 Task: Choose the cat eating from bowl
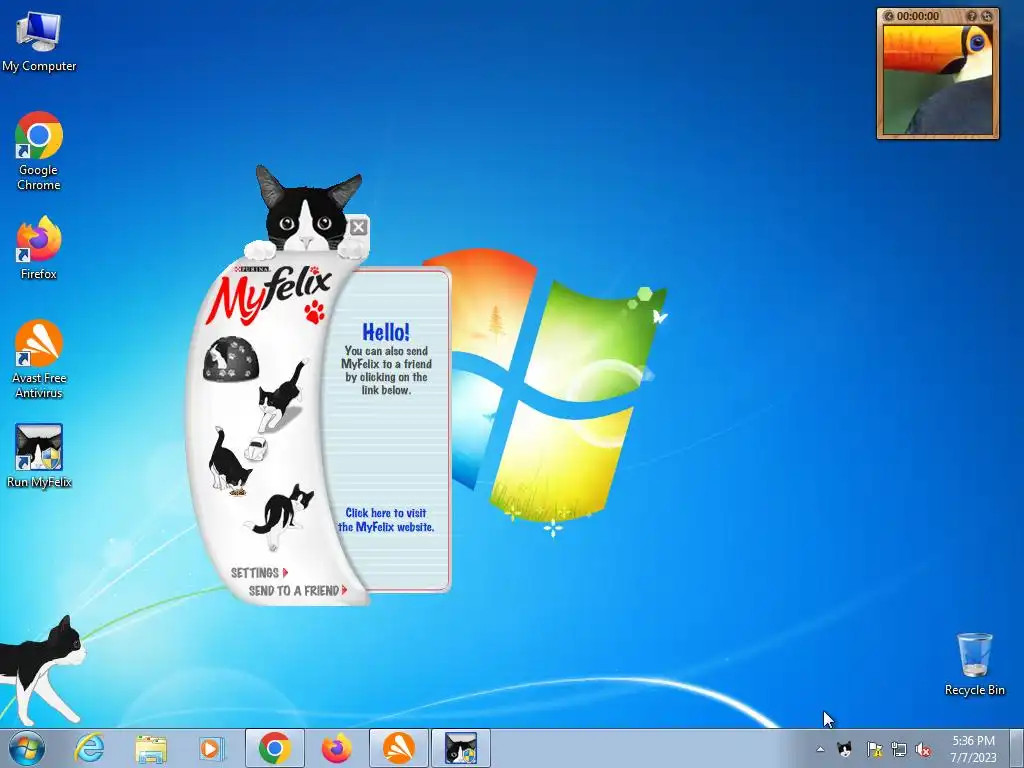228,461
